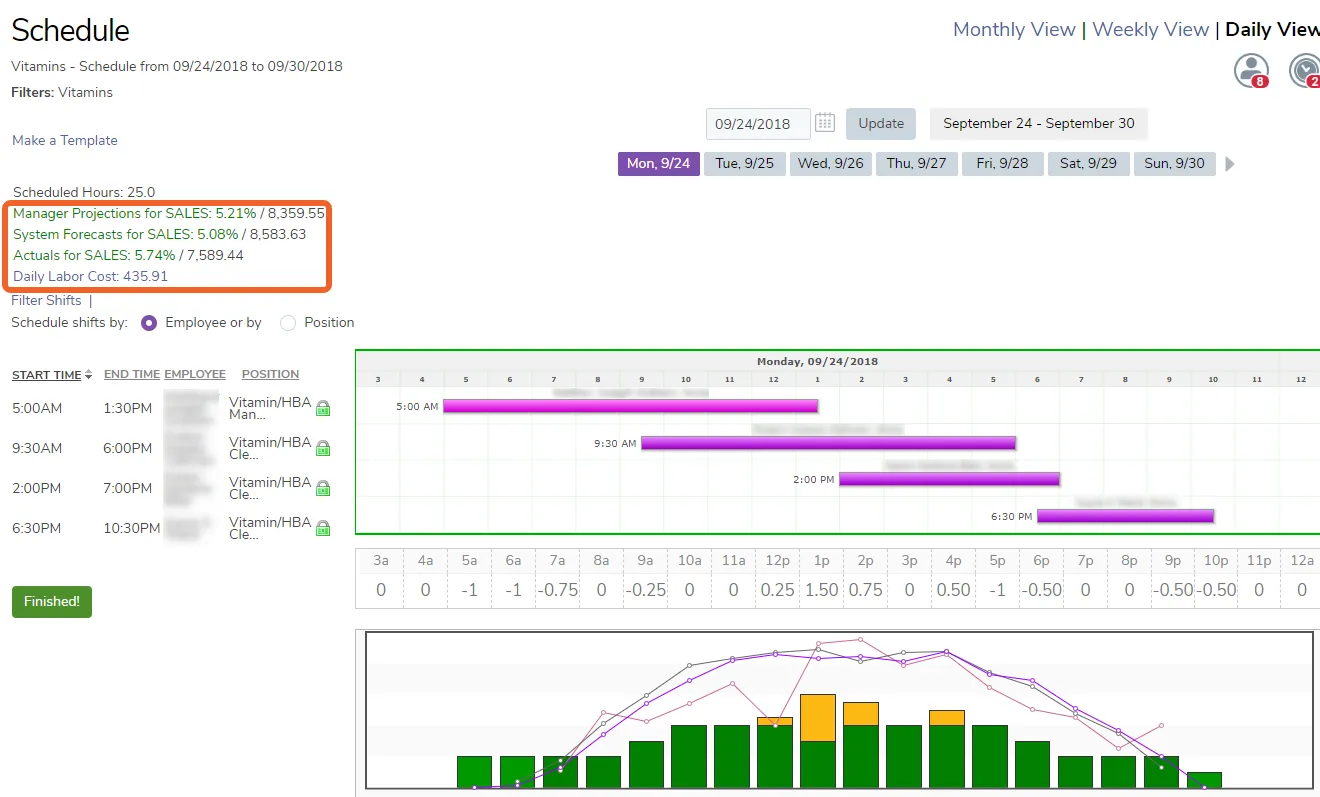Open the calendar date picker icon

[825, 123]
